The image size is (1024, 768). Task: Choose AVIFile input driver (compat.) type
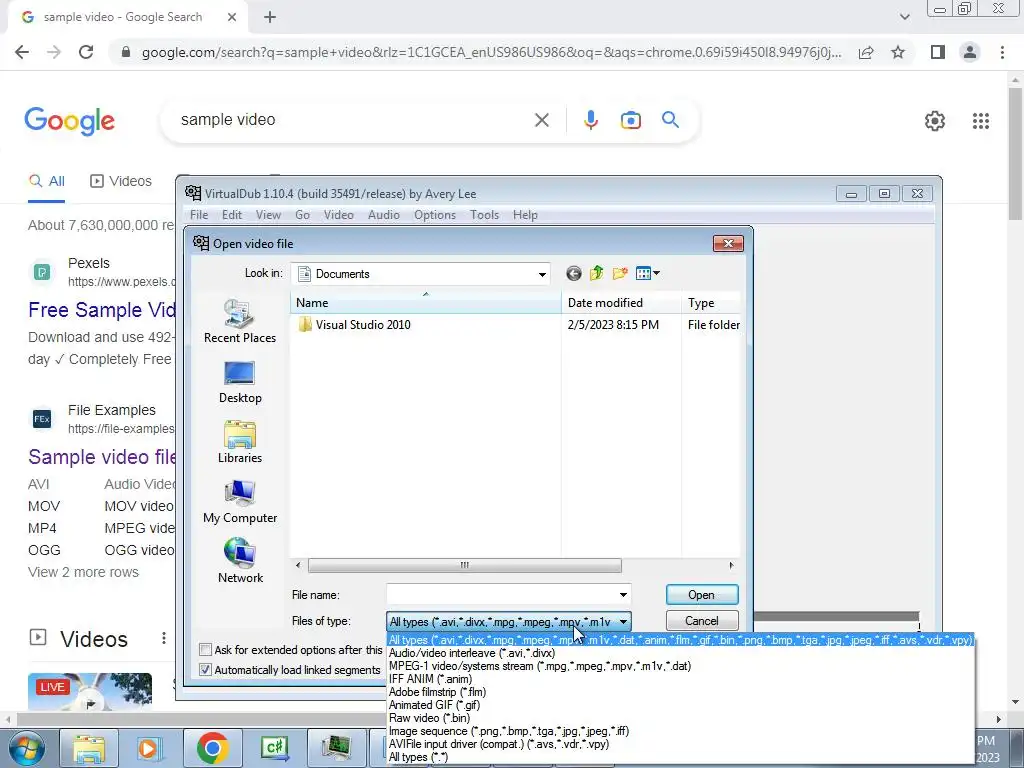tap(498, 744)
